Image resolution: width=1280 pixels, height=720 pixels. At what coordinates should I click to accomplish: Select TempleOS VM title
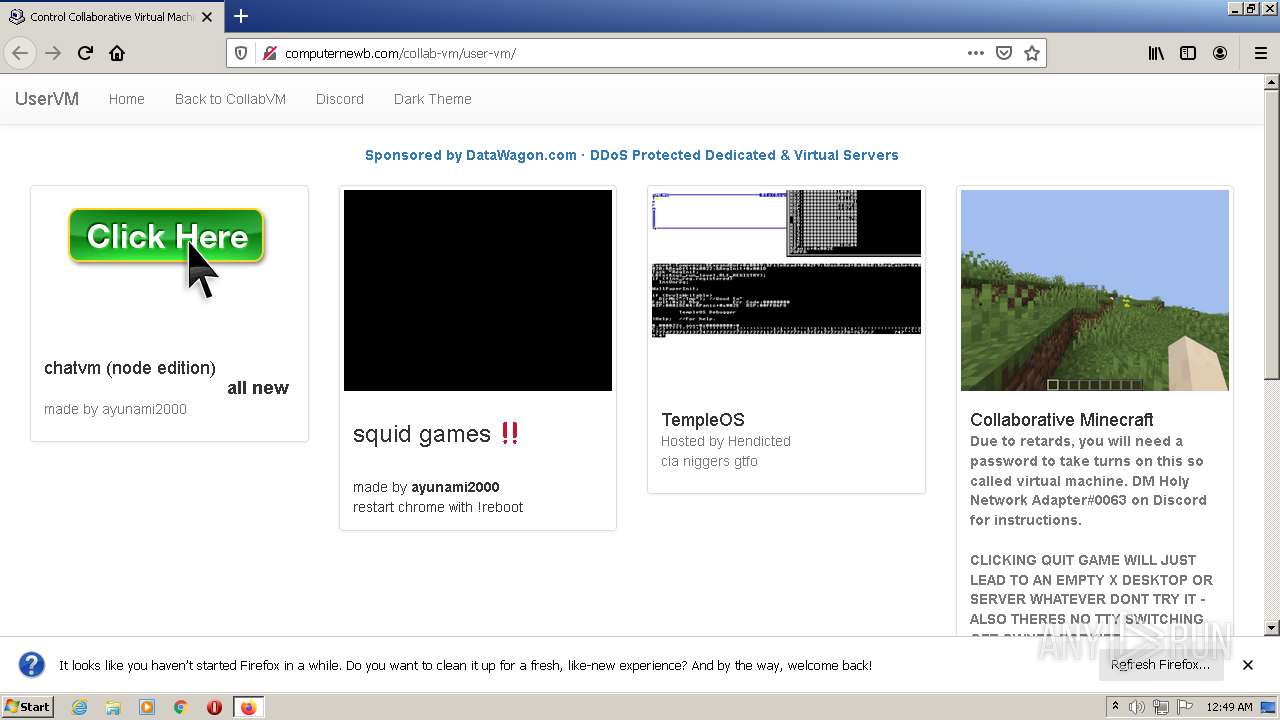[703, 420]
